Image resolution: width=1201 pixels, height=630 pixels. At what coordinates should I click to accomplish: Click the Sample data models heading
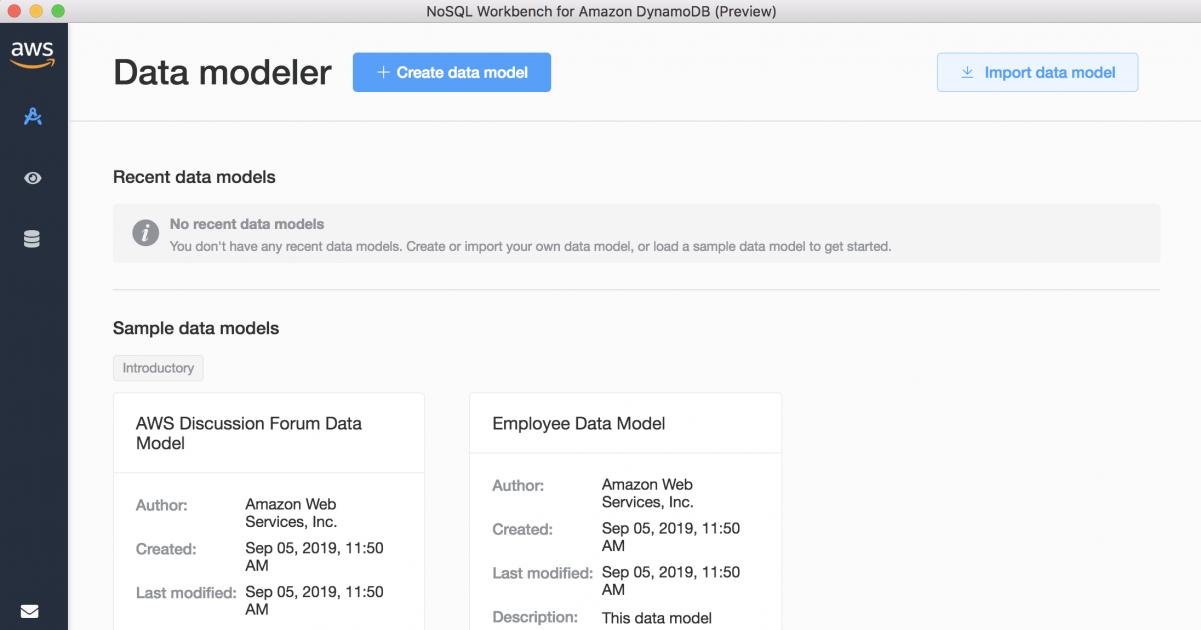[196, 328]
